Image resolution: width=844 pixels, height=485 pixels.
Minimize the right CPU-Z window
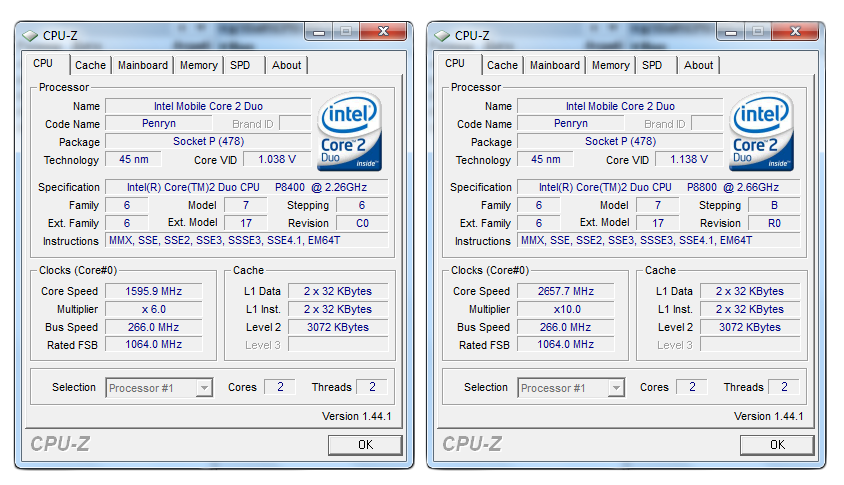click(732, 32)
